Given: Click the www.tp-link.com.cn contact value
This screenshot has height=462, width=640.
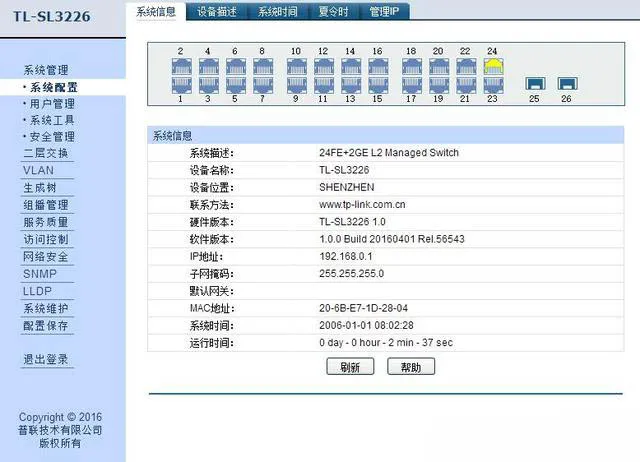Looking at the screenshot, I should [x=362, y=204].
